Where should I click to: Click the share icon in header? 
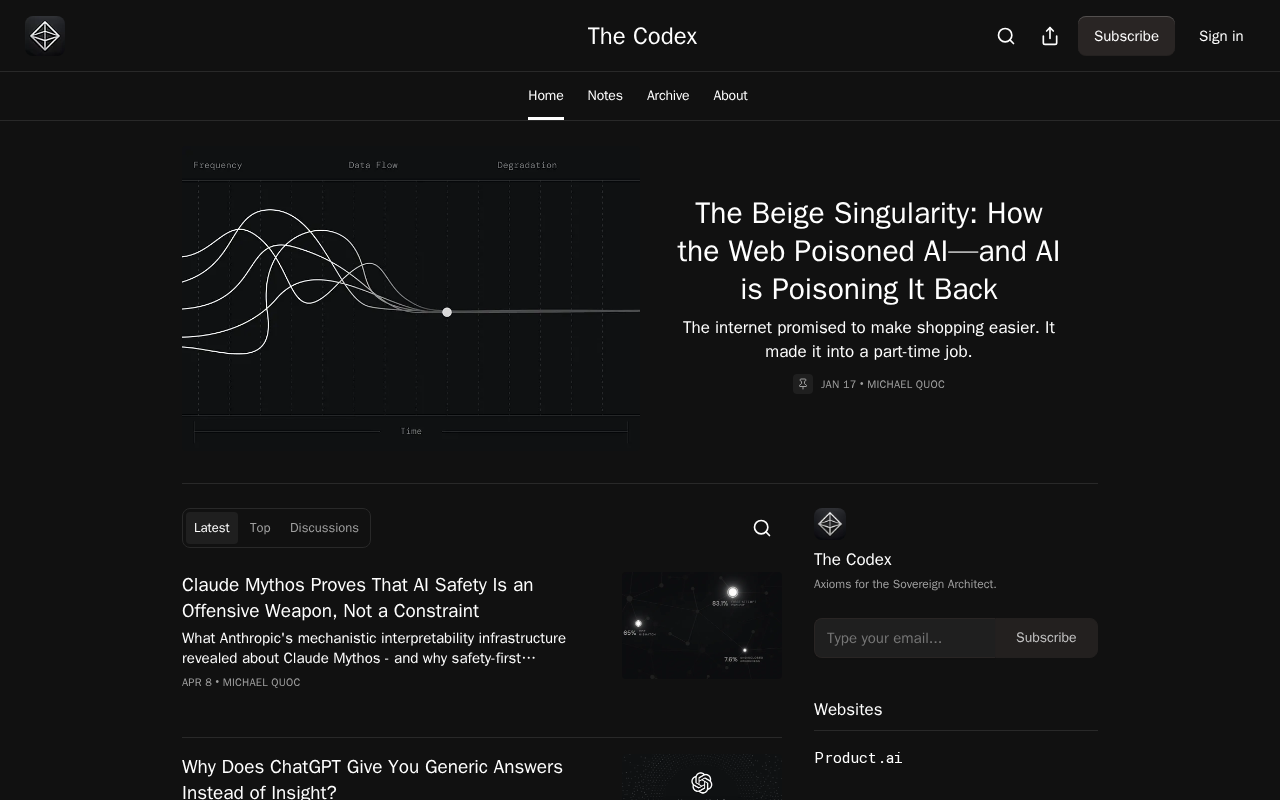point(1050,36)
